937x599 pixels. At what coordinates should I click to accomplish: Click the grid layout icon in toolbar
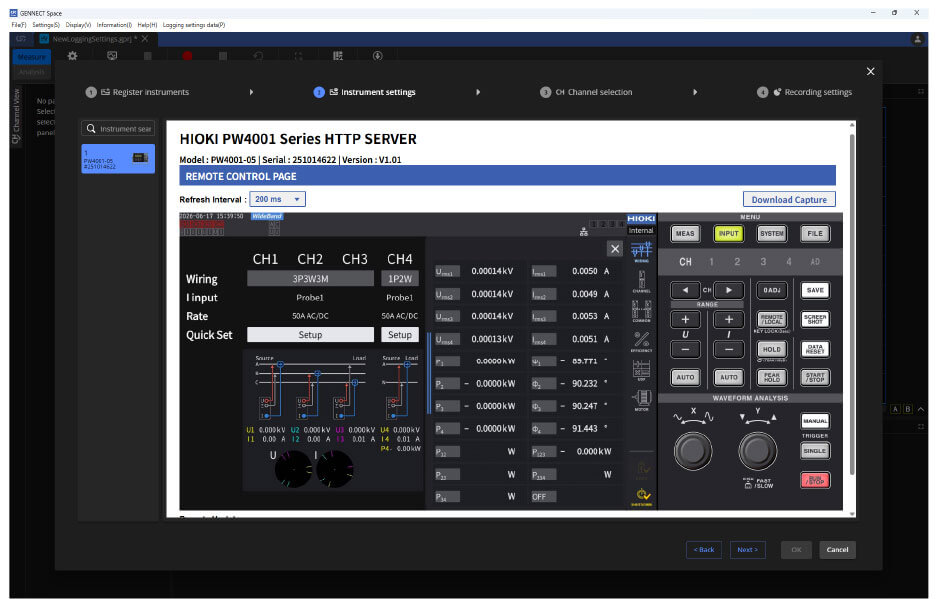[x=338, y=56]
